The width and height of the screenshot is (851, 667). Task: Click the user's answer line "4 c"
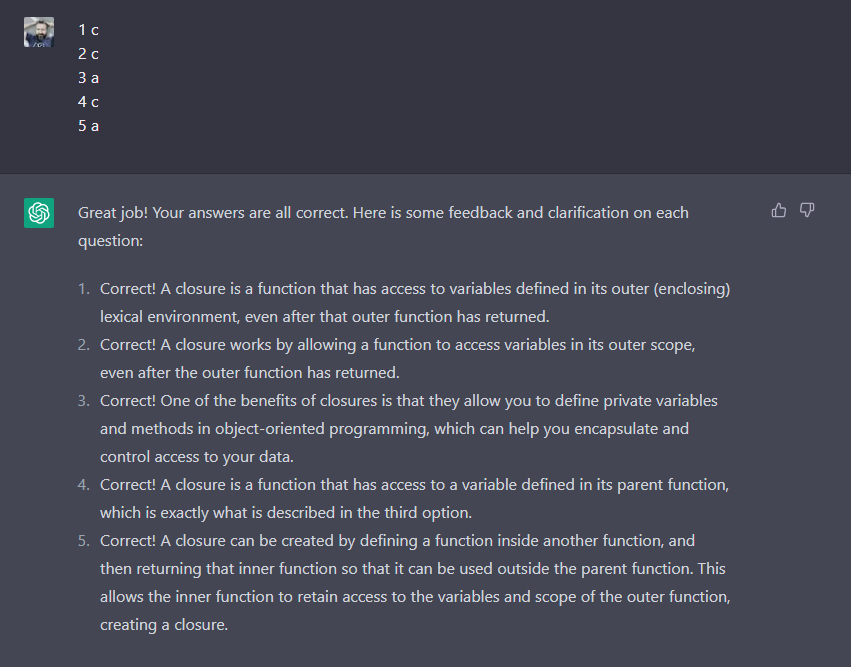(88, 102)
